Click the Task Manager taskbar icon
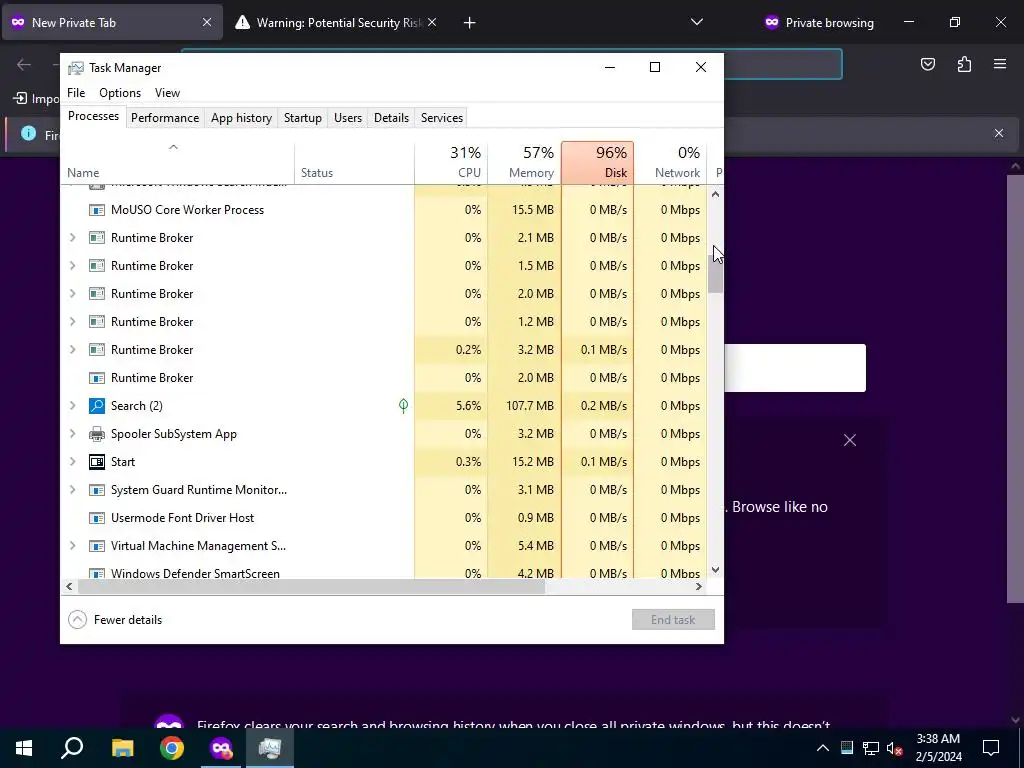Viewport: 1024px width, 768px height. pos(270,748)
